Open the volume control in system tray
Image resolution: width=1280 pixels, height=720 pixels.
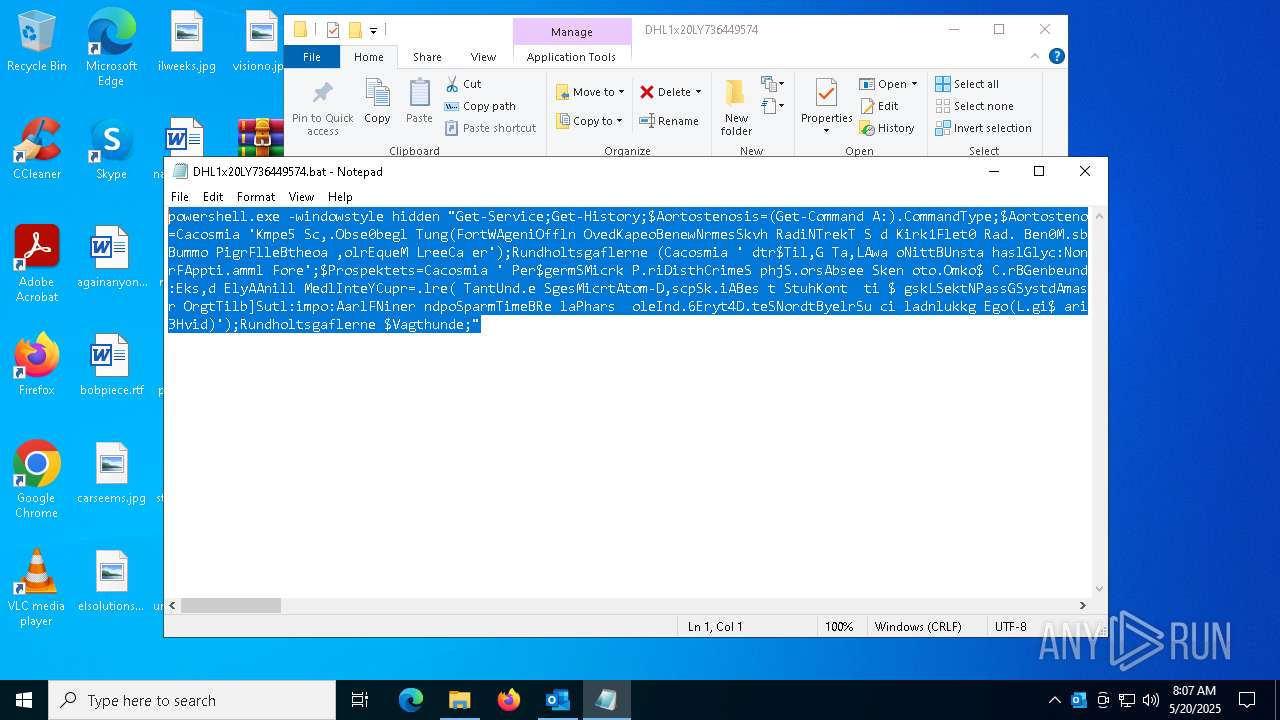[1150, 700]
